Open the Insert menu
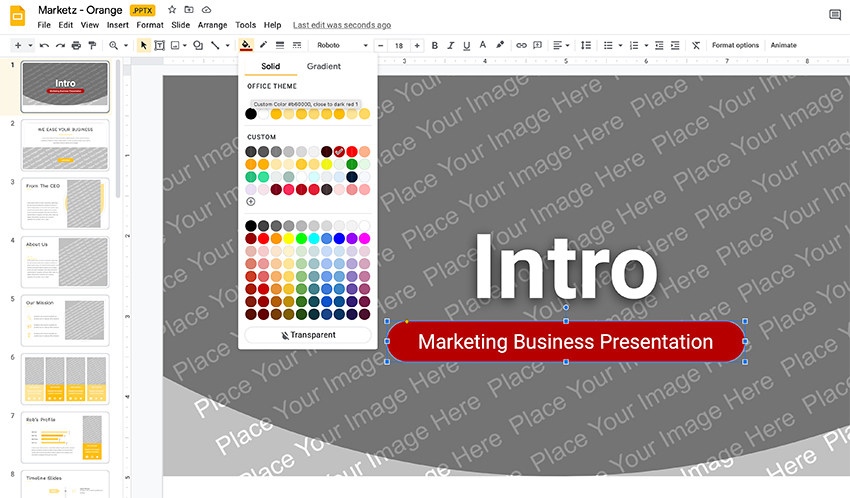 (x=118, y=25)
